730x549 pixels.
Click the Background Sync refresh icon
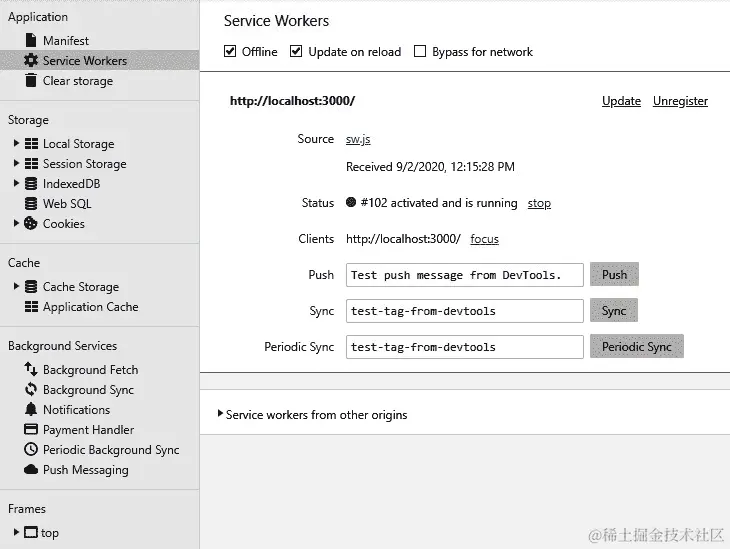(x=31, y=389)
